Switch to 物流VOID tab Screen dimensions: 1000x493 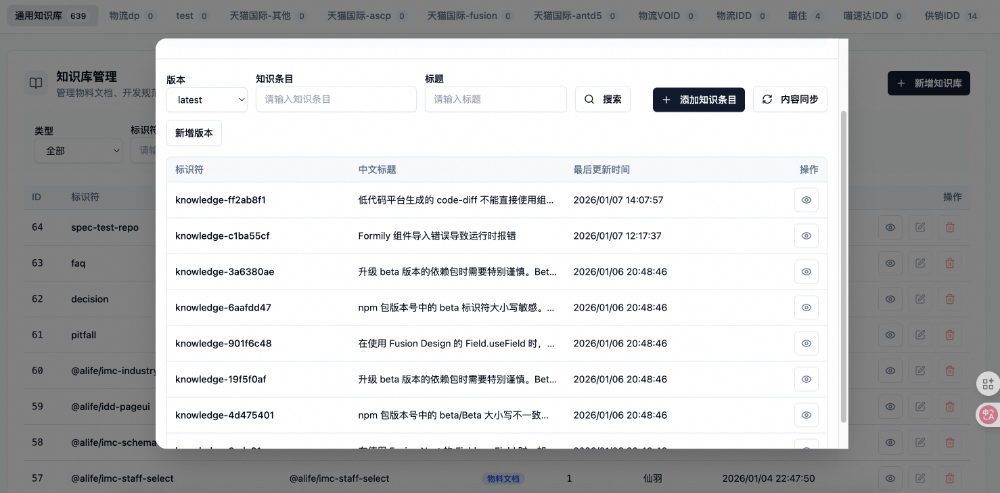[x=666, y=15]
